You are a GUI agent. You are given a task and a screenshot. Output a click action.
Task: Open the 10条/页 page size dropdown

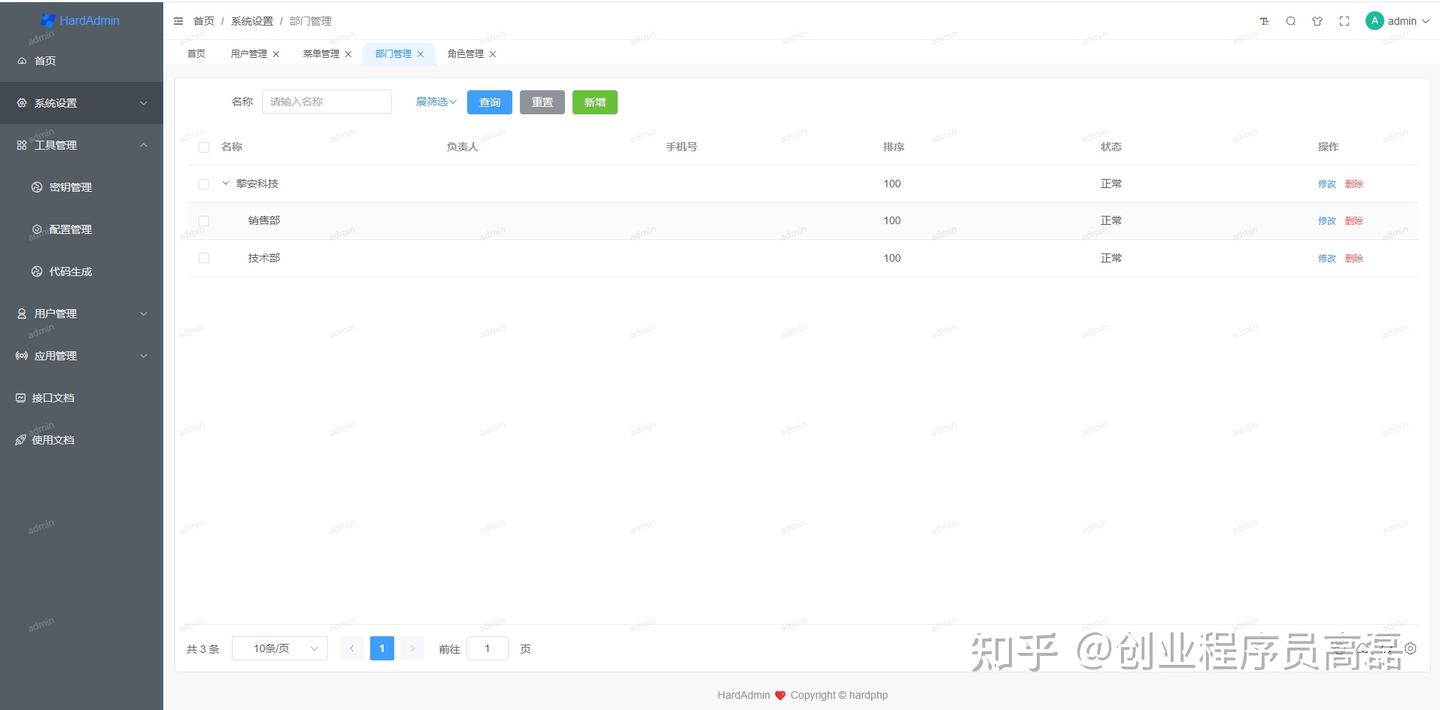(x=278, y=648)
